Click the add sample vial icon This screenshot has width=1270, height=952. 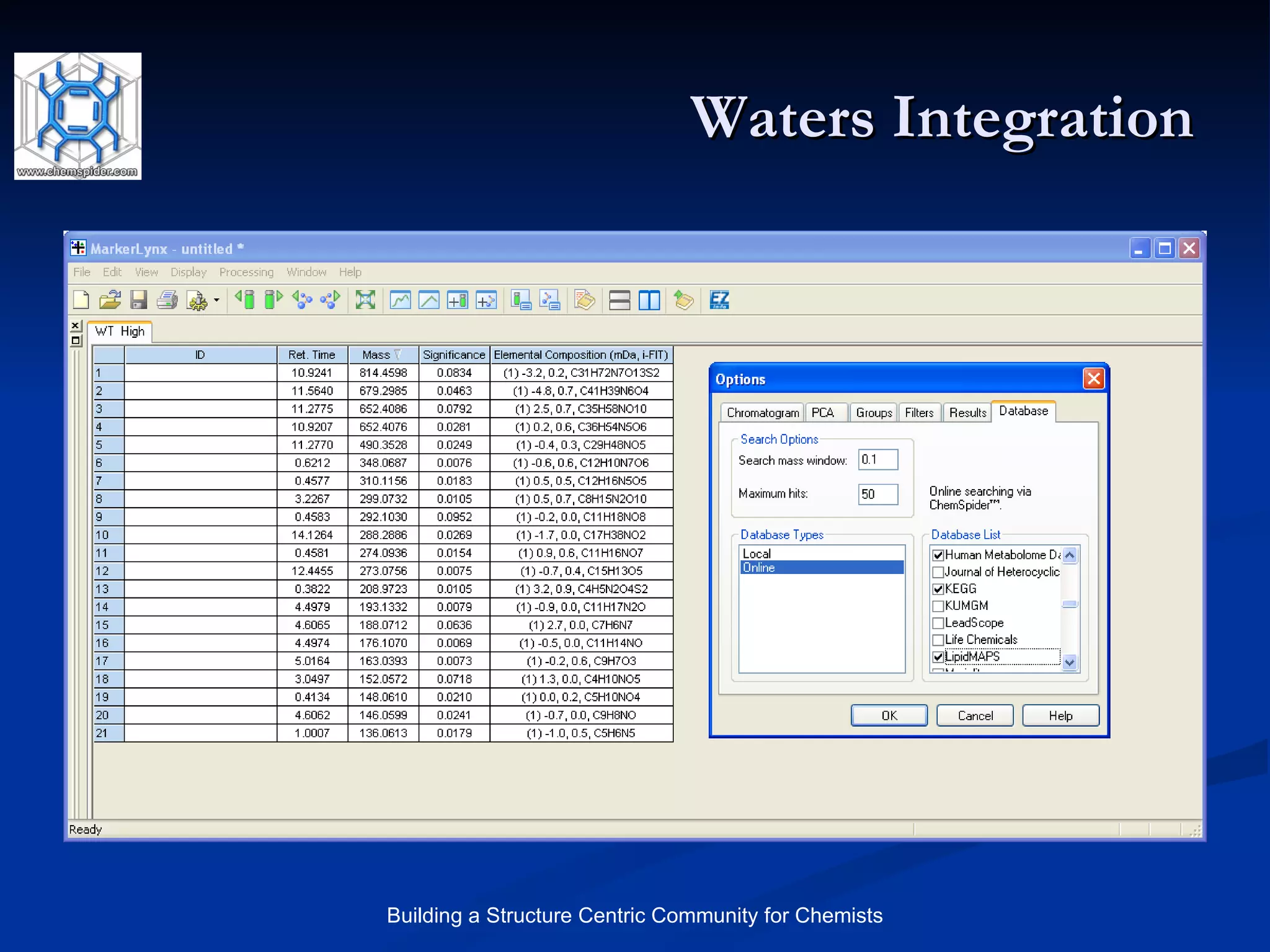[x=458, y=301]
